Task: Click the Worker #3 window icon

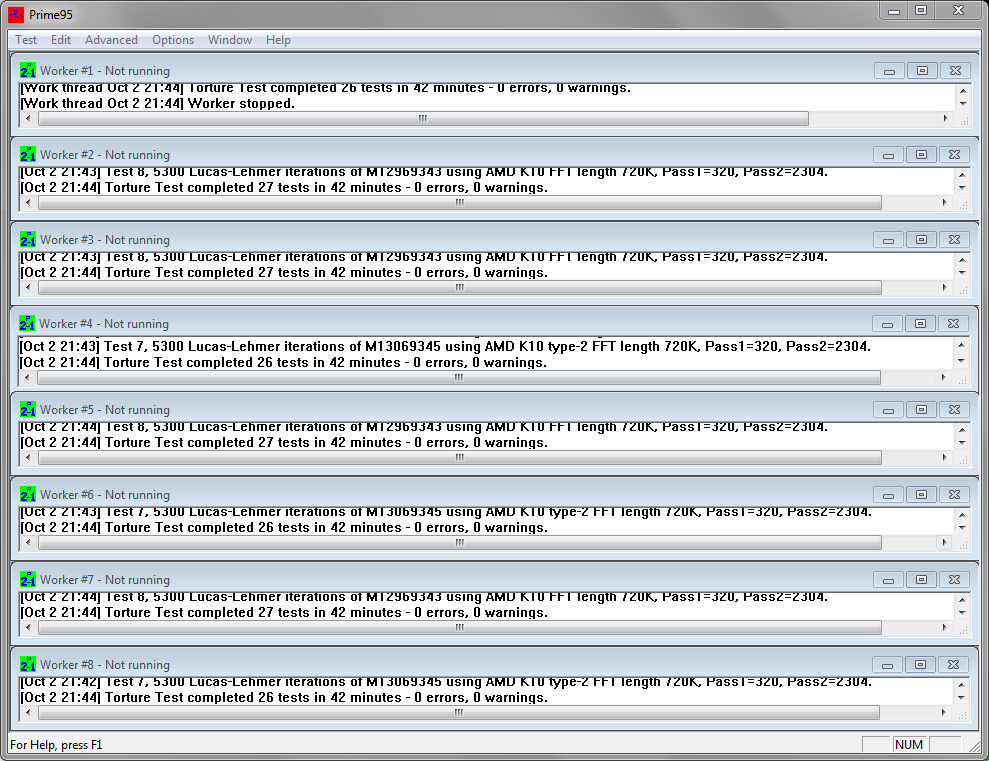Action: tap(28, 239)
